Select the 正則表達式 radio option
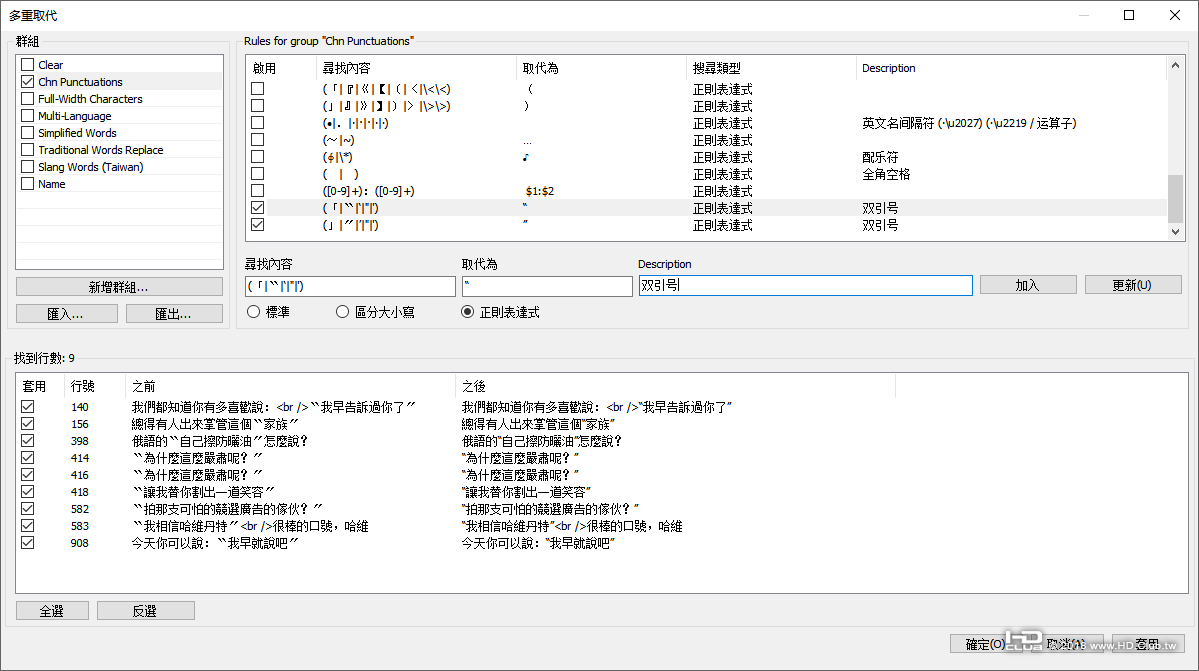Viewport: 1199px width, 671px height. click(x=467, y=312)
